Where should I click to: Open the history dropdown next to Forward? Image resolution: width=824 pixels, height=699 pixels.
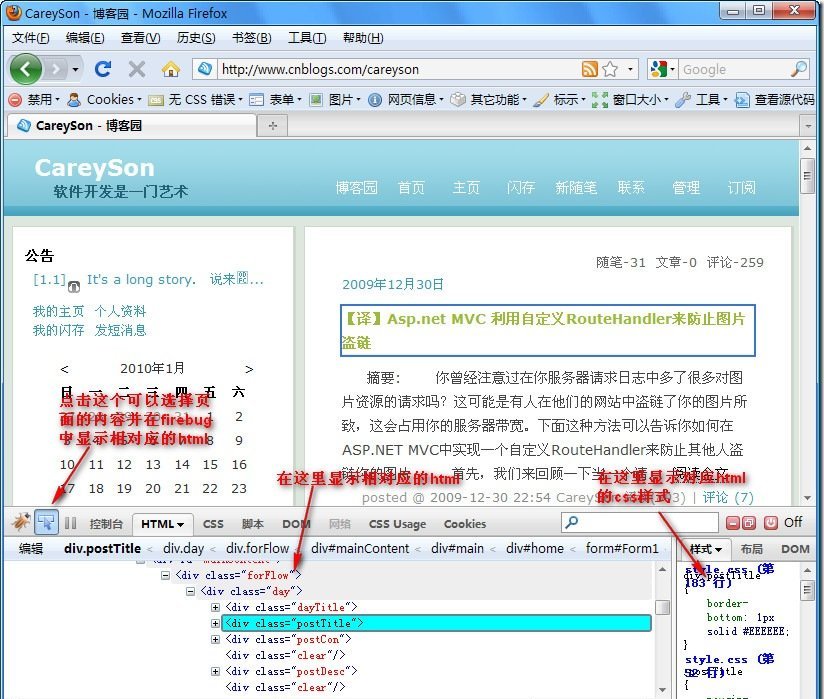(x=76, y=69)
